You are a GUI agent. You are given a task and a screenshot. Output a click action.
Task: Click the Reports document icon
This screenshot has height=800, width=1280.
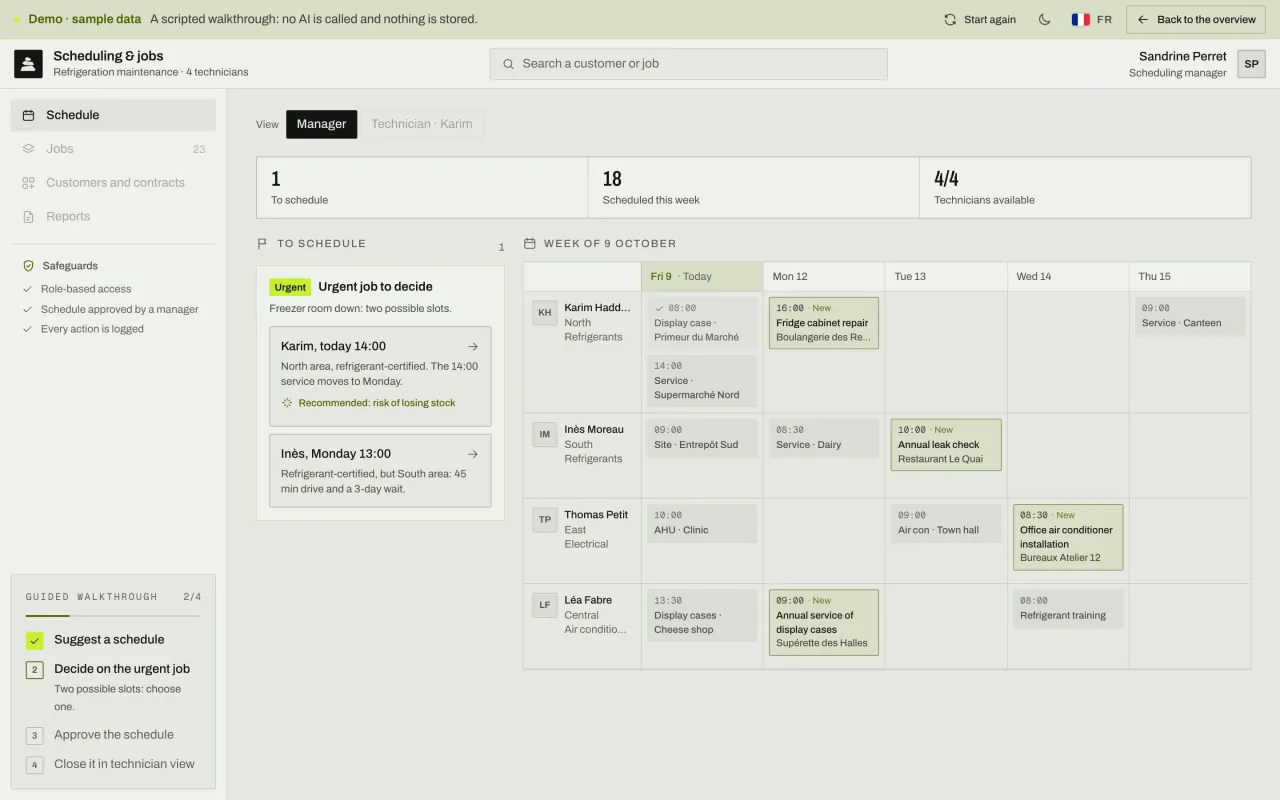click(28, 217)
